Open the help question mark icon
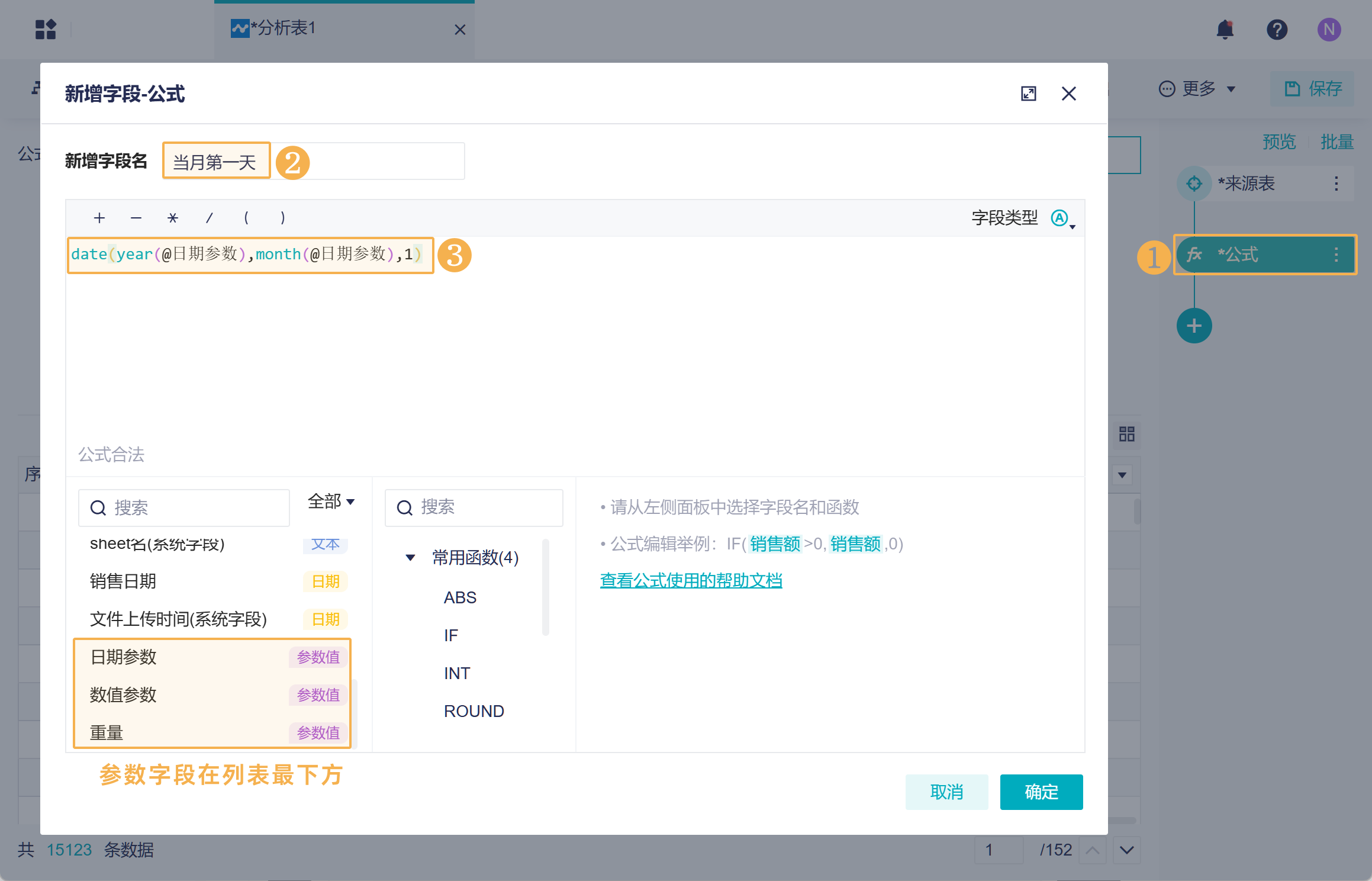Image resolution: width=1372 pixels, height=881 pixels. [1277, 29]
